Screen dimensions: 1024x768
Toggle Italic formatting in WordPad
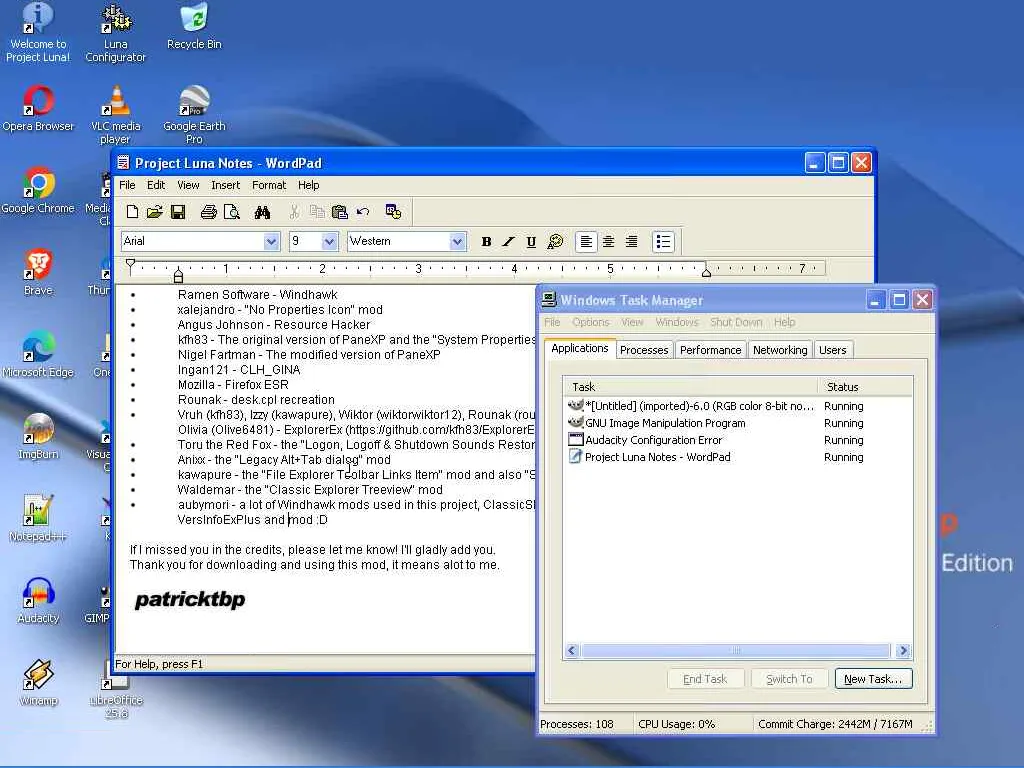click(x=508, y=242)
